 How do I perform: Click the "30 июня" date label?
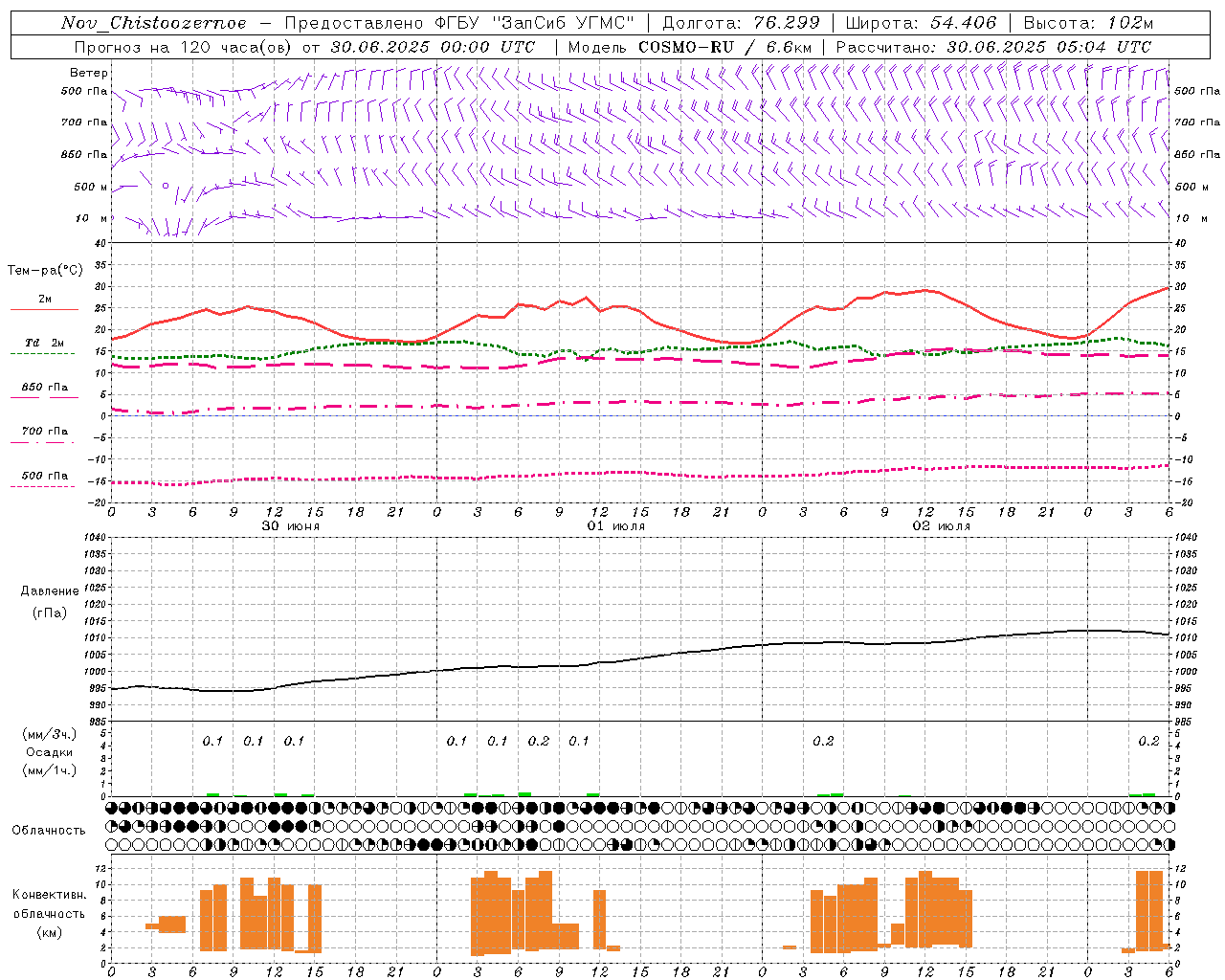pos(291,526)
